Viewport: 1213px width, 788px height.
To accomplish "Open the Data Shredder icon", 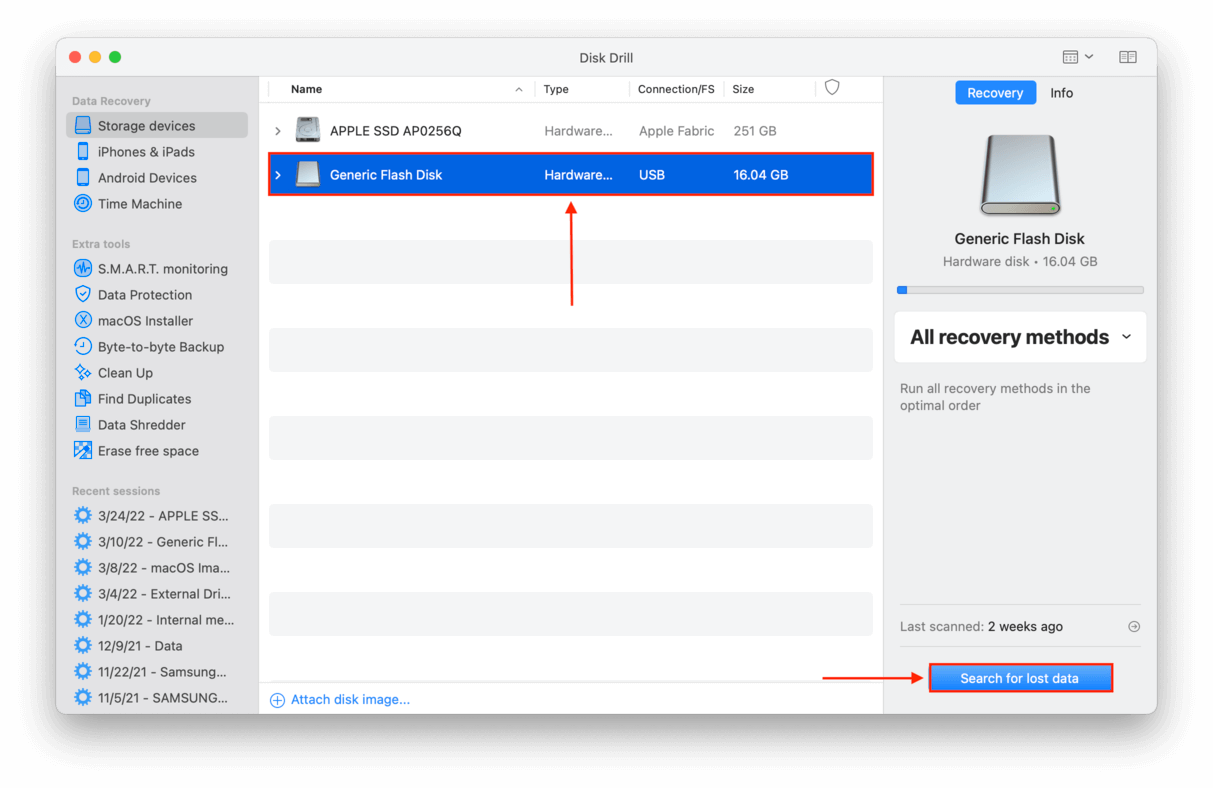I will click(83, 425).
